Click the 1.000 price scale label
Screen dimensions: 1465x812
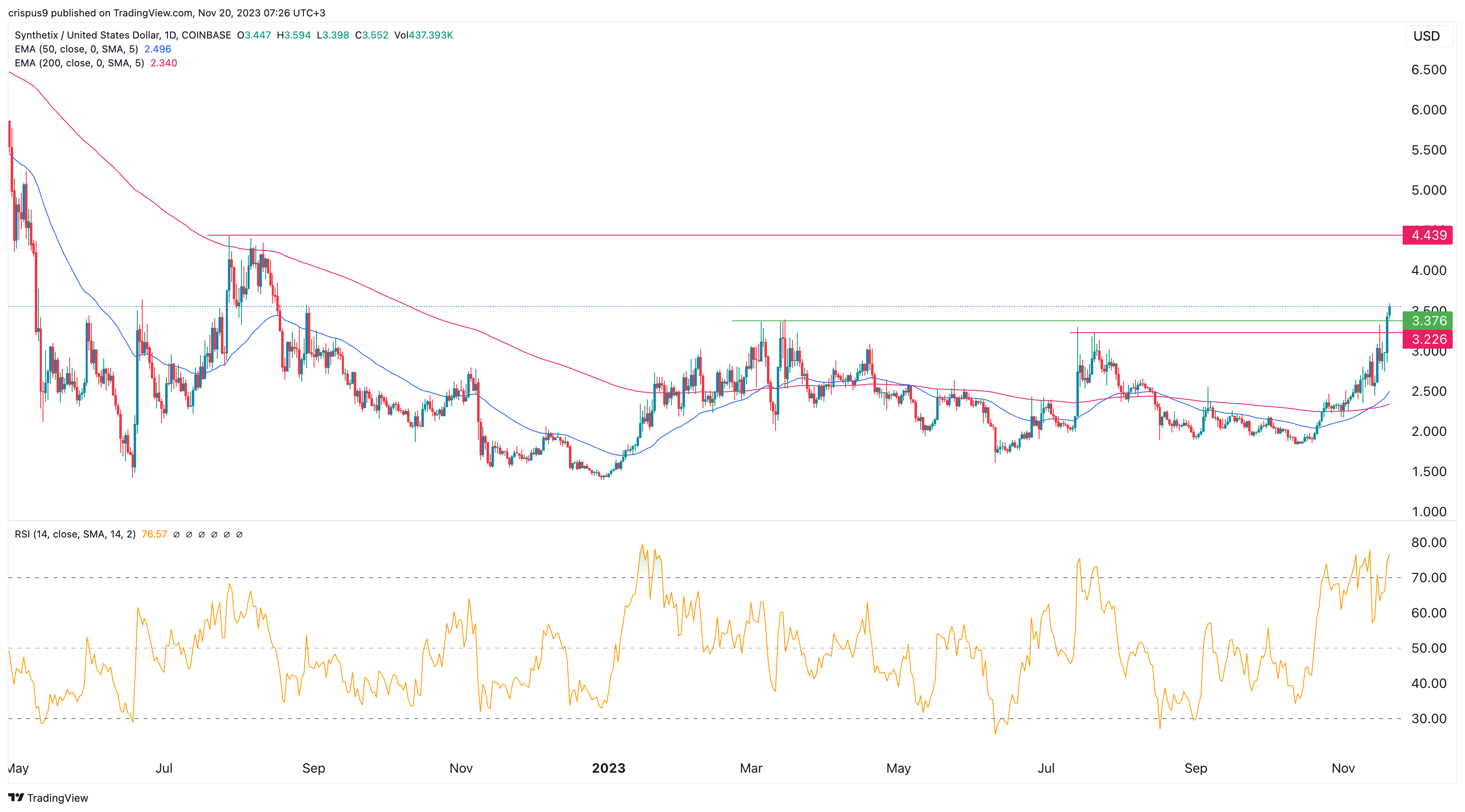pyautogui.click(x=1428, y=512)
